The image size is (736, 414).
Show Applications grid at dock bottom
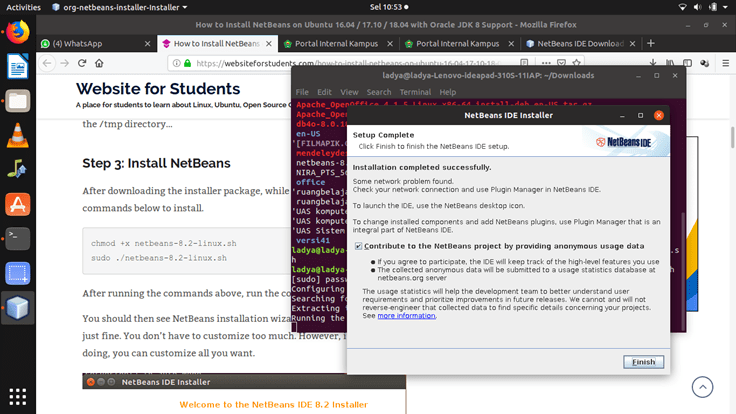coord(18,395)
